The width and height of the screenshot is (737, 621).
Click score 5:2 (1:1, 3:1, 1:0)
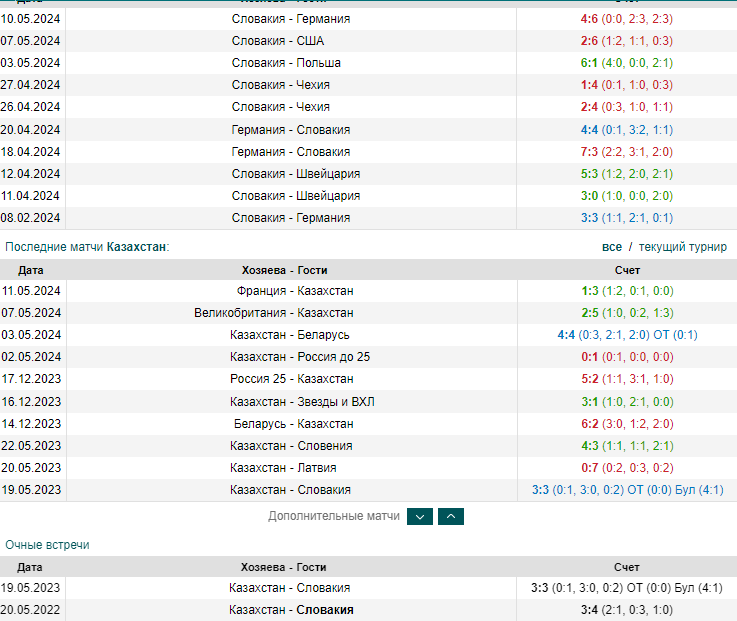click(627, 379)
